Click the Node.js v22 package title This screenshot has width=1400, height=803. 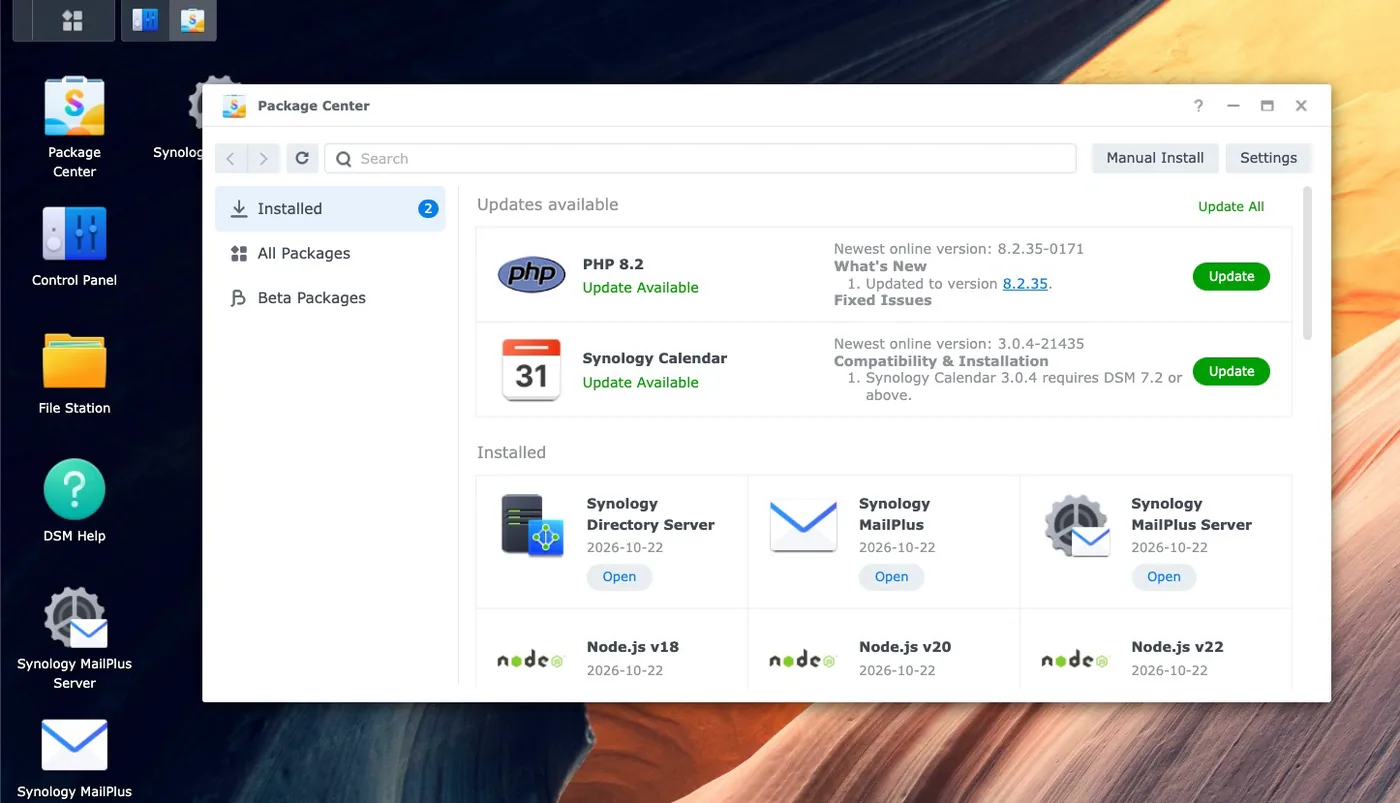(1177, 647)
